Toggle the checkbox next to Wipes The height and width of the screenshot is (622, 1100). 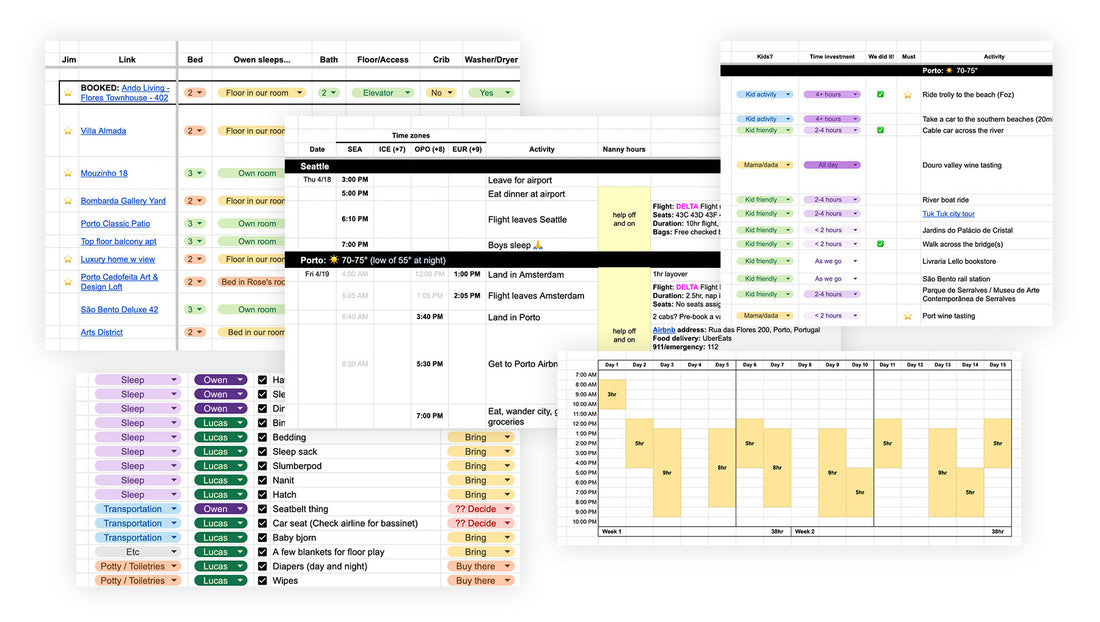262,581
